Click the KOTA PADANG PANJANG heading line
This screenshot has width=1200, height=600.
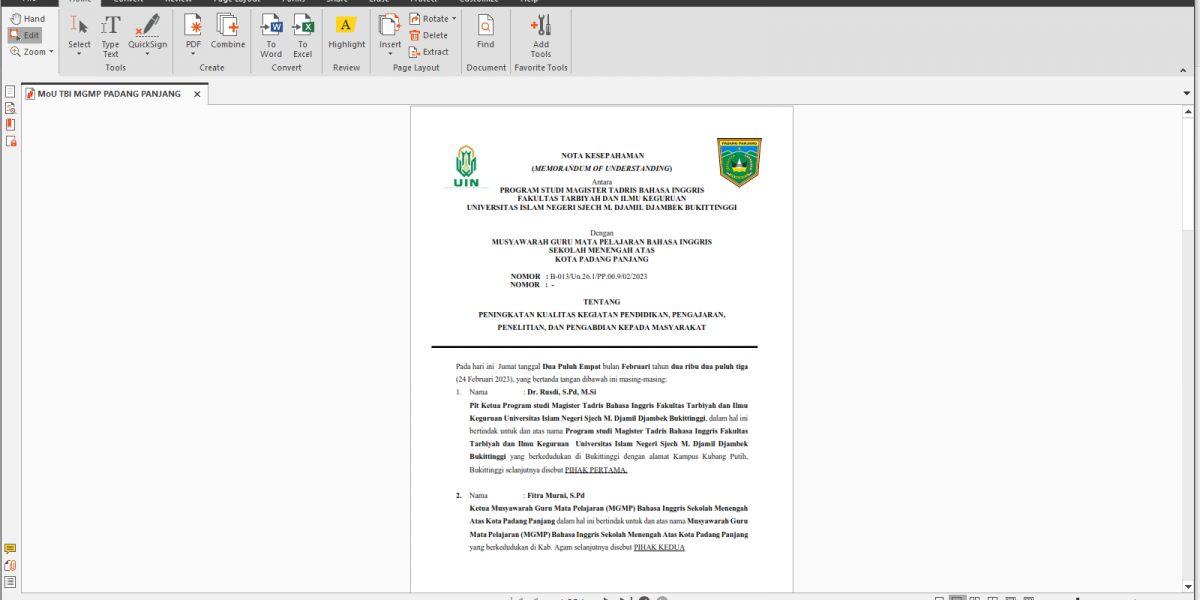(602, 260)
